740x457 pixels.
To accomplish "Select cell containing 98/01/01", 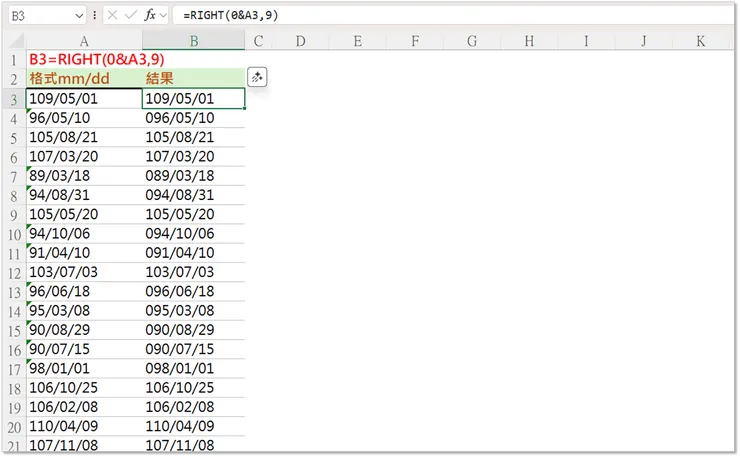I will click(84, 368).
